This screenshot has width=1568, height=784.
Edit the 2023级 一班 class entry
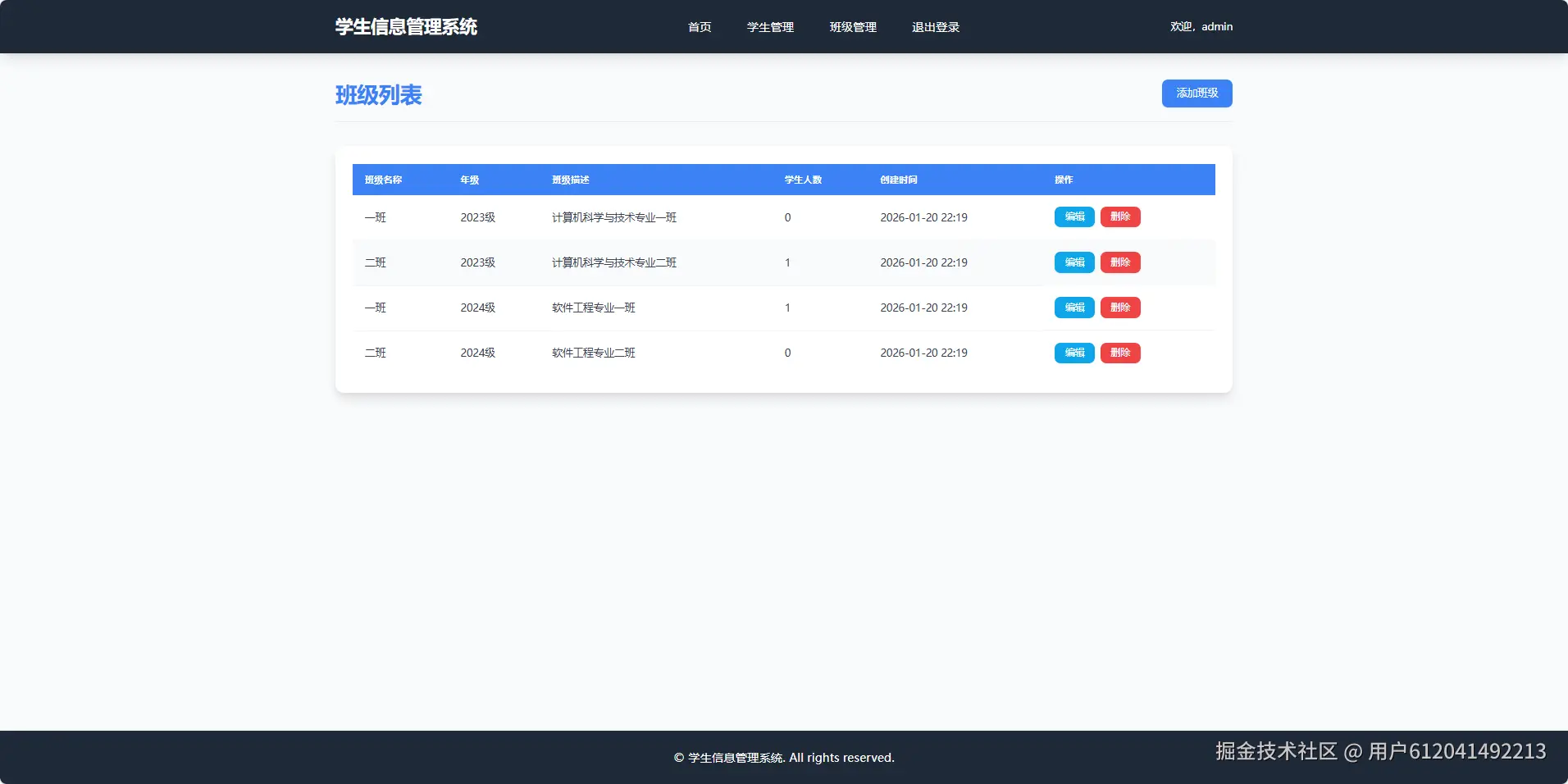[x=1073, y=217]
